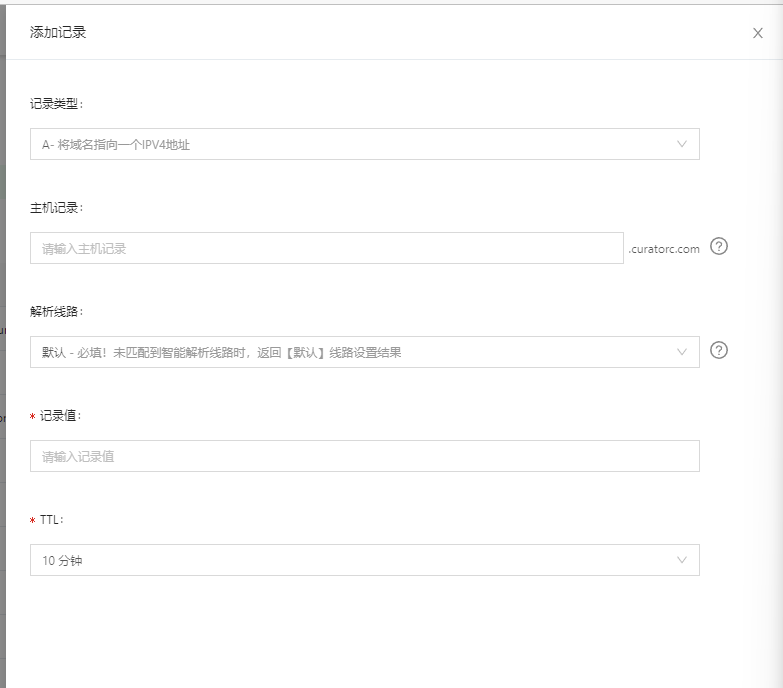Click into the 请输入记录值 input field

pyautogui.click(x=364, y=456)
